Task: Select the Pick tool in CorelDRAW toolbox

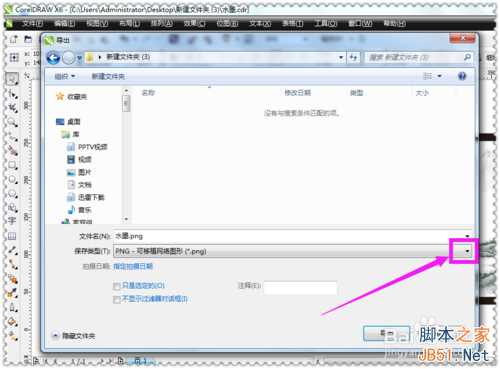Action: 12,79
